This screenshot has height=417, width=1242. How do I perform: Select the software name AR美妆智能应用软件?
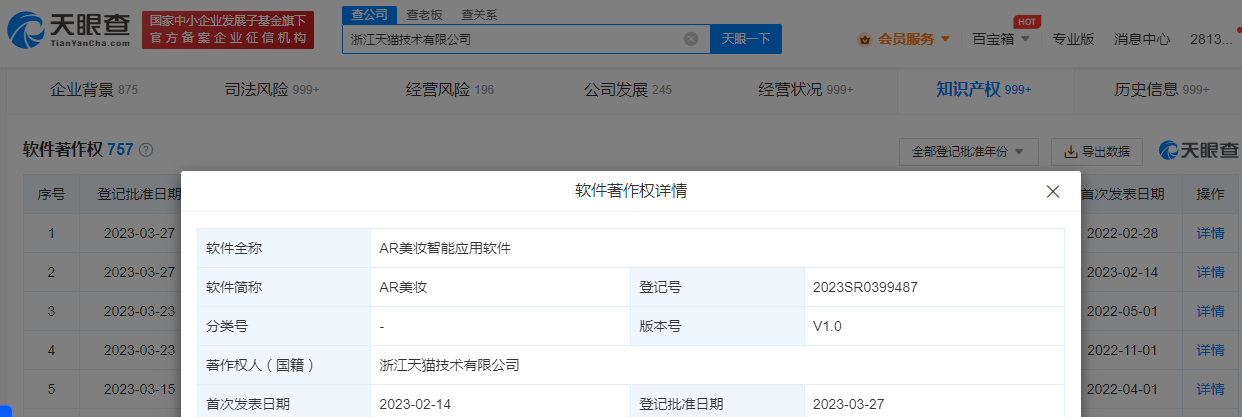(x=445, y=248)
